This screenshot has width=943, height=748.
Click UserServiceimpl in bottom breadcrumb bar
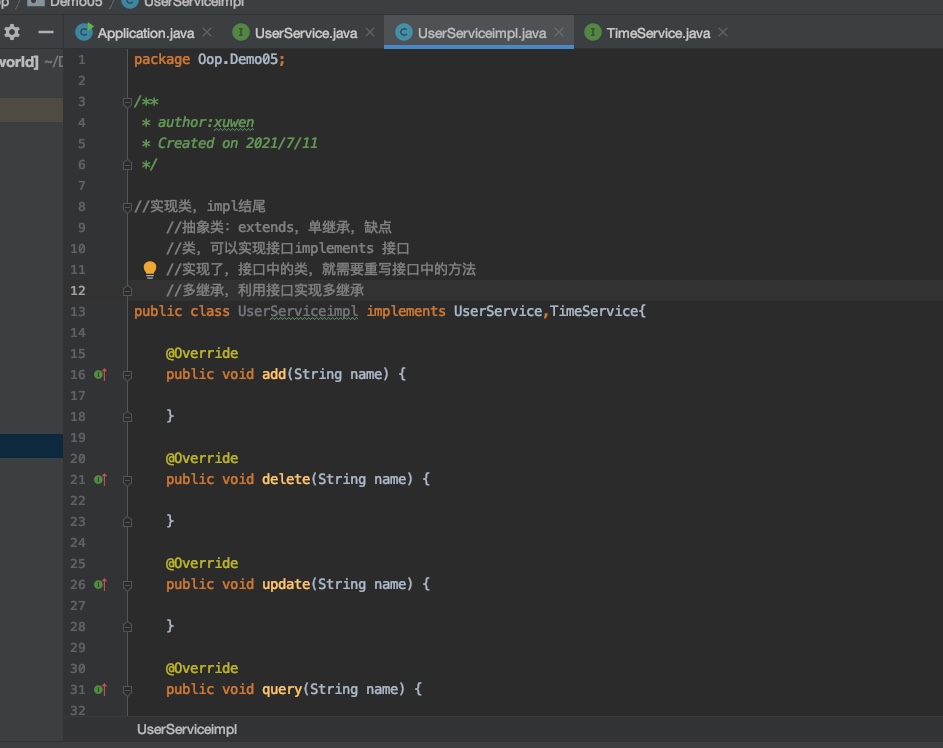point(187,729)
